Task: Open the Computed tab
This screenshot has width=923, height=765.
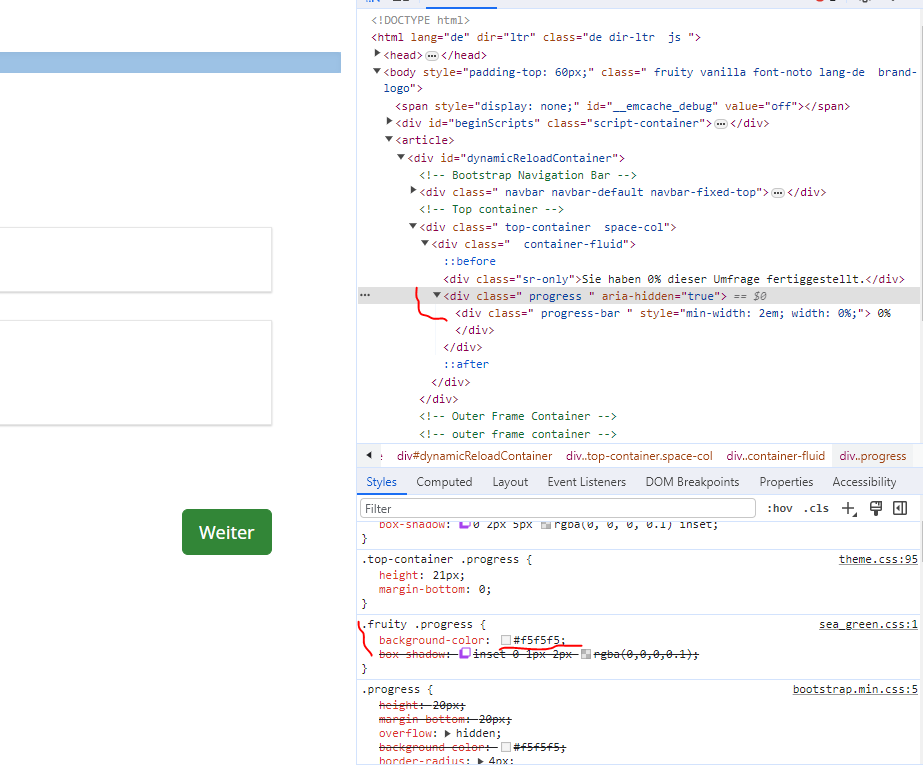Action: [x=444, y=482]
